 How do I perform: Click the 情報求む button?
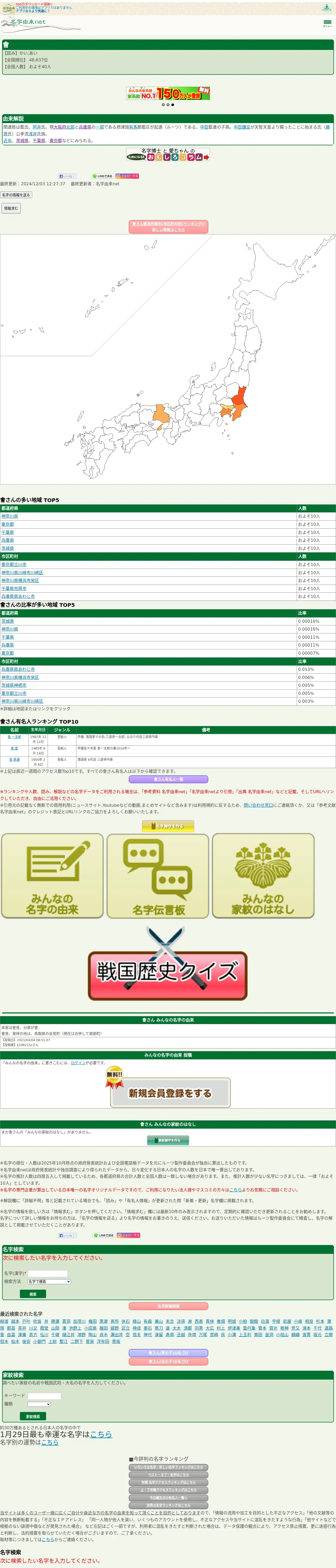(x=11, y=208)
